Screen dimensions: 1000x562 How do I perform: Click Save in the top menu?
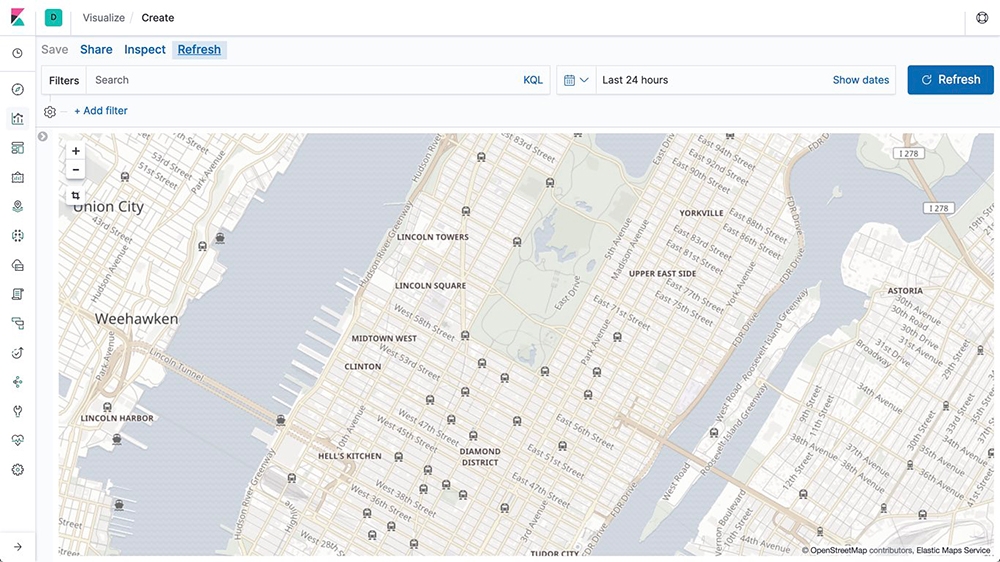[x=55, y=50]
